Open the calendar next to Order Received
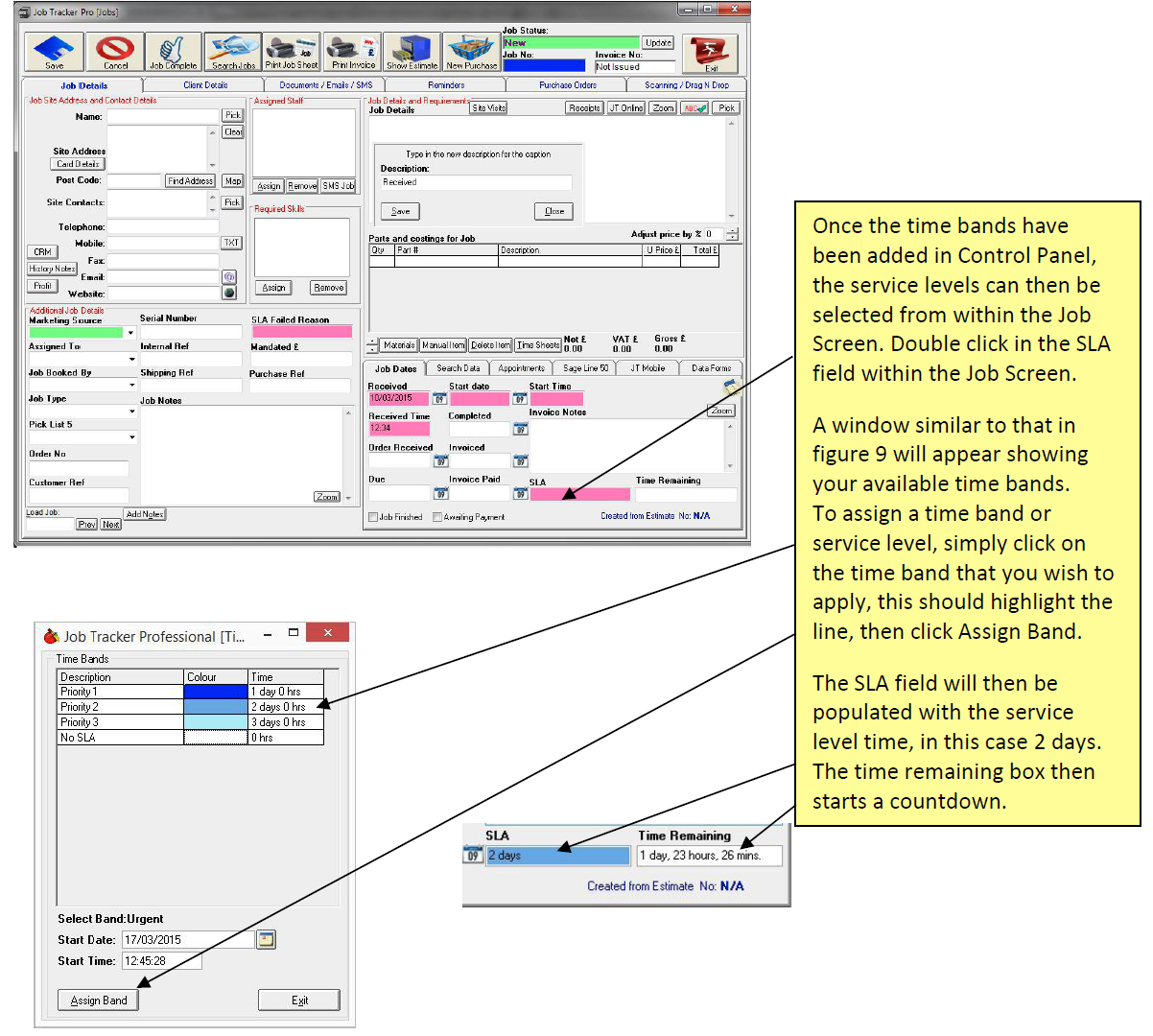The height and width of the screenshot is (1036, 1153). (440, 460)
